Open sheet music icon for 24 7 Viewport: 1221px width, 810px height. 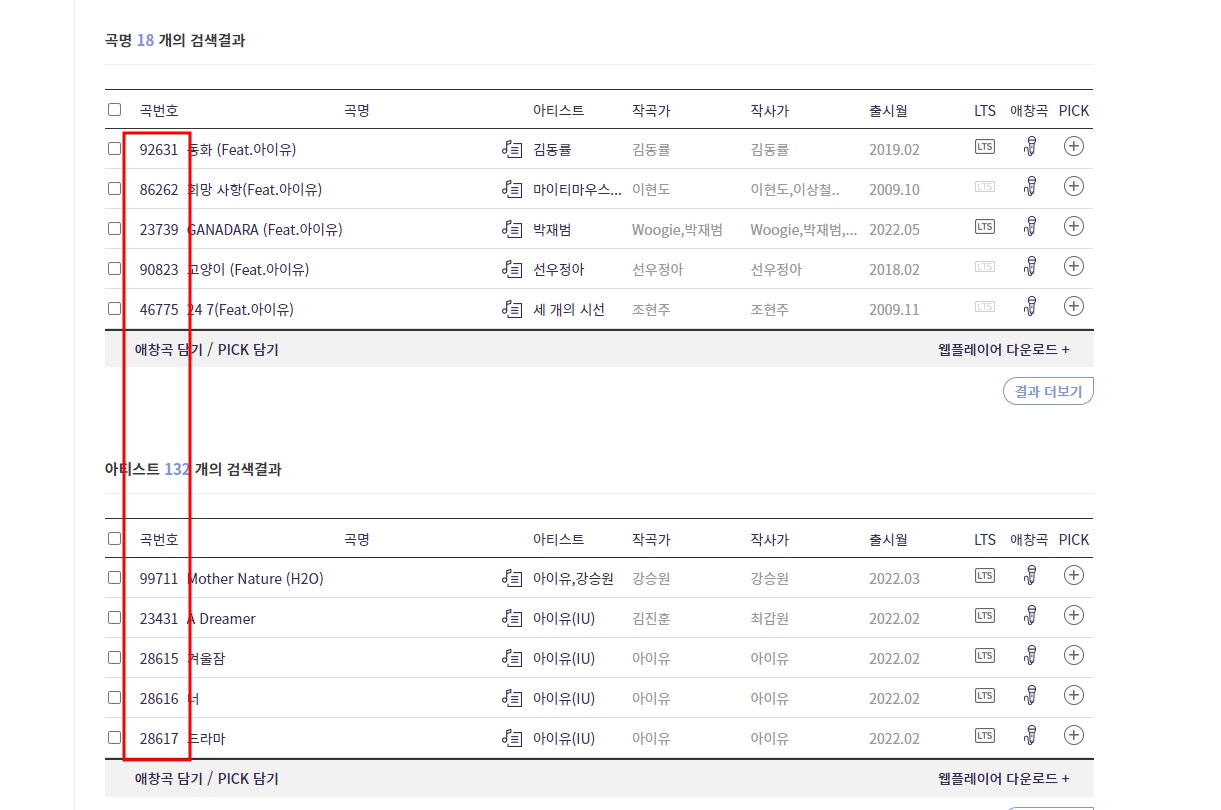512,309
